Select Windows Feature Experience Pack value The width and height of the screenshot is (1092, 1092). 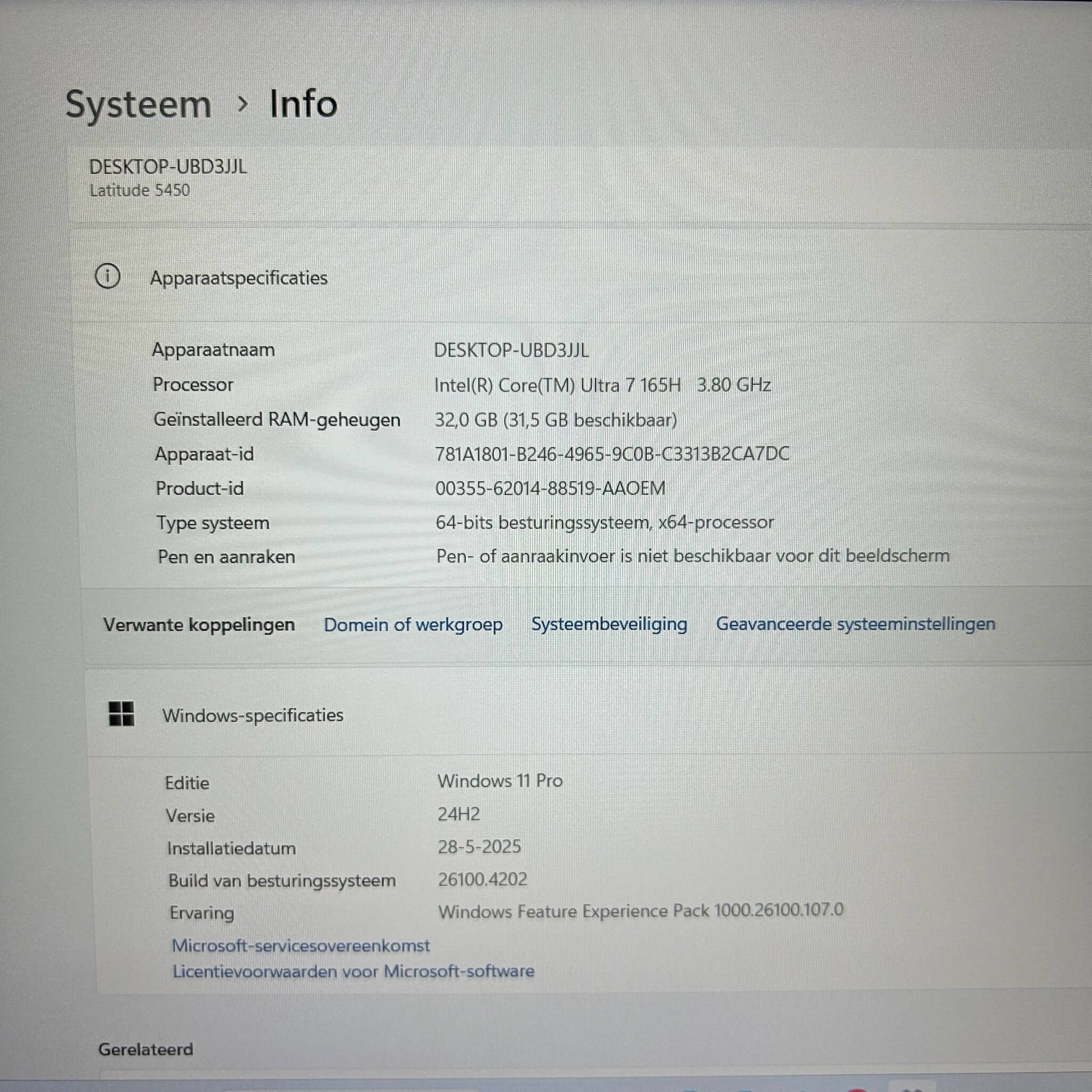641,911
